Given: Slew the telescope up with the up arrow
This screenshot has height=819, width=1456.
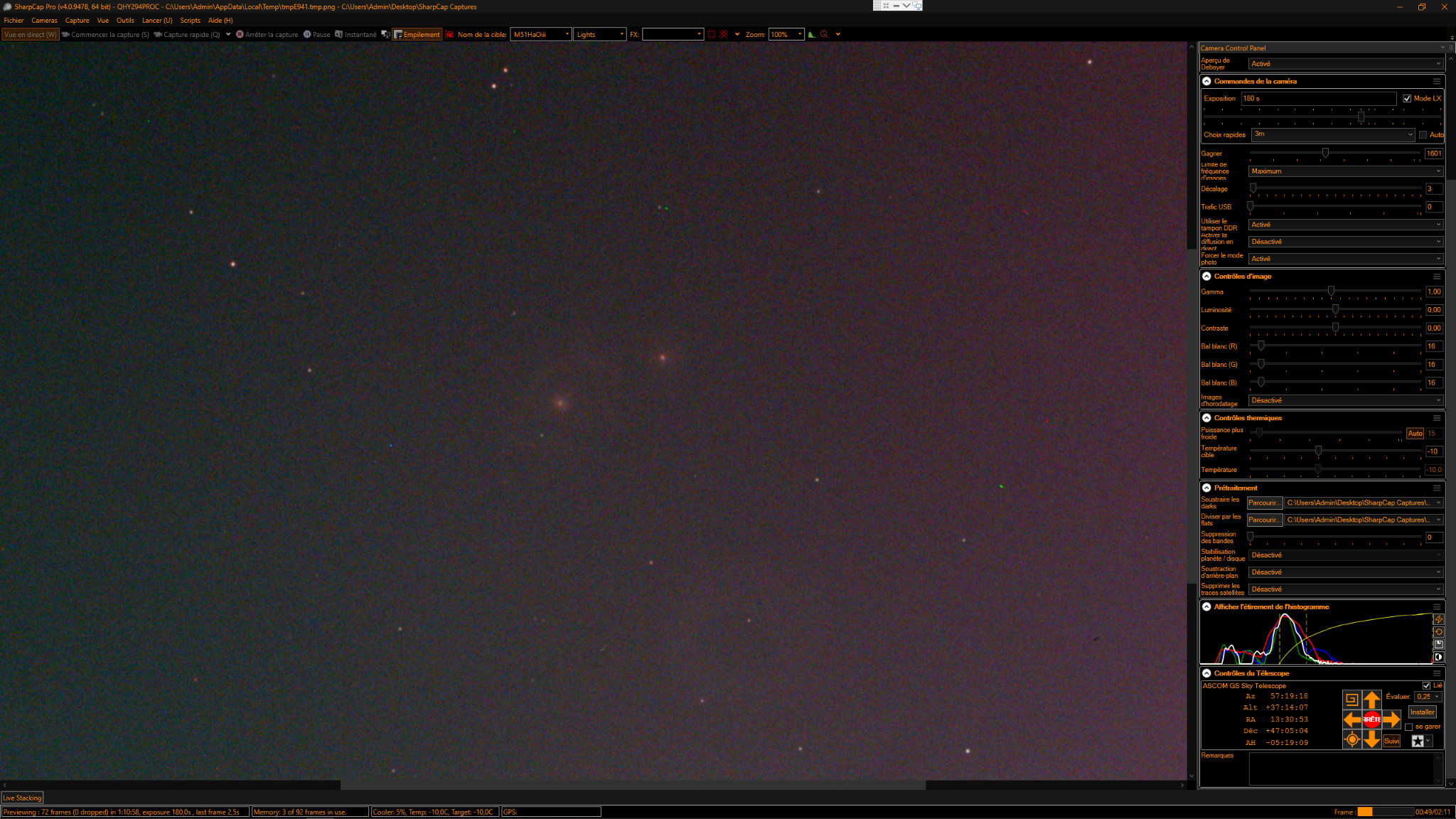Looking at the screenshot, I should tap(1371, 700).
